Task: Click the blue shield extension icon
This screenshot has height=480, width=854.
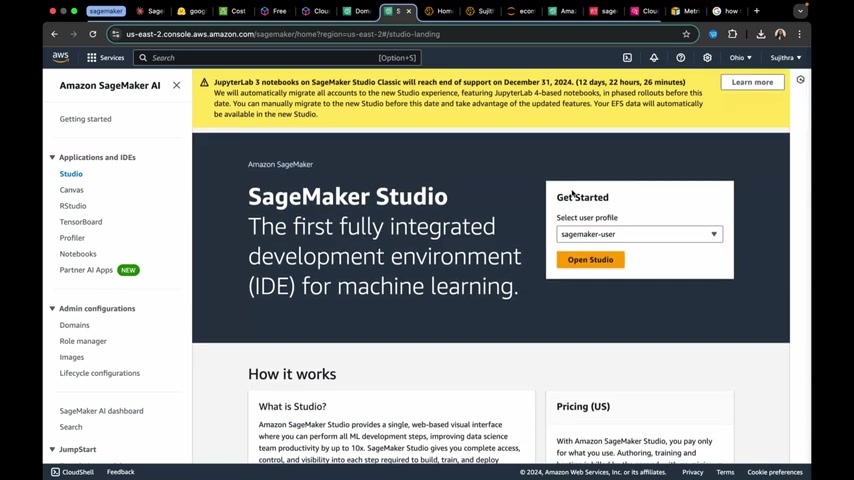Action: (x=713, y=34)
